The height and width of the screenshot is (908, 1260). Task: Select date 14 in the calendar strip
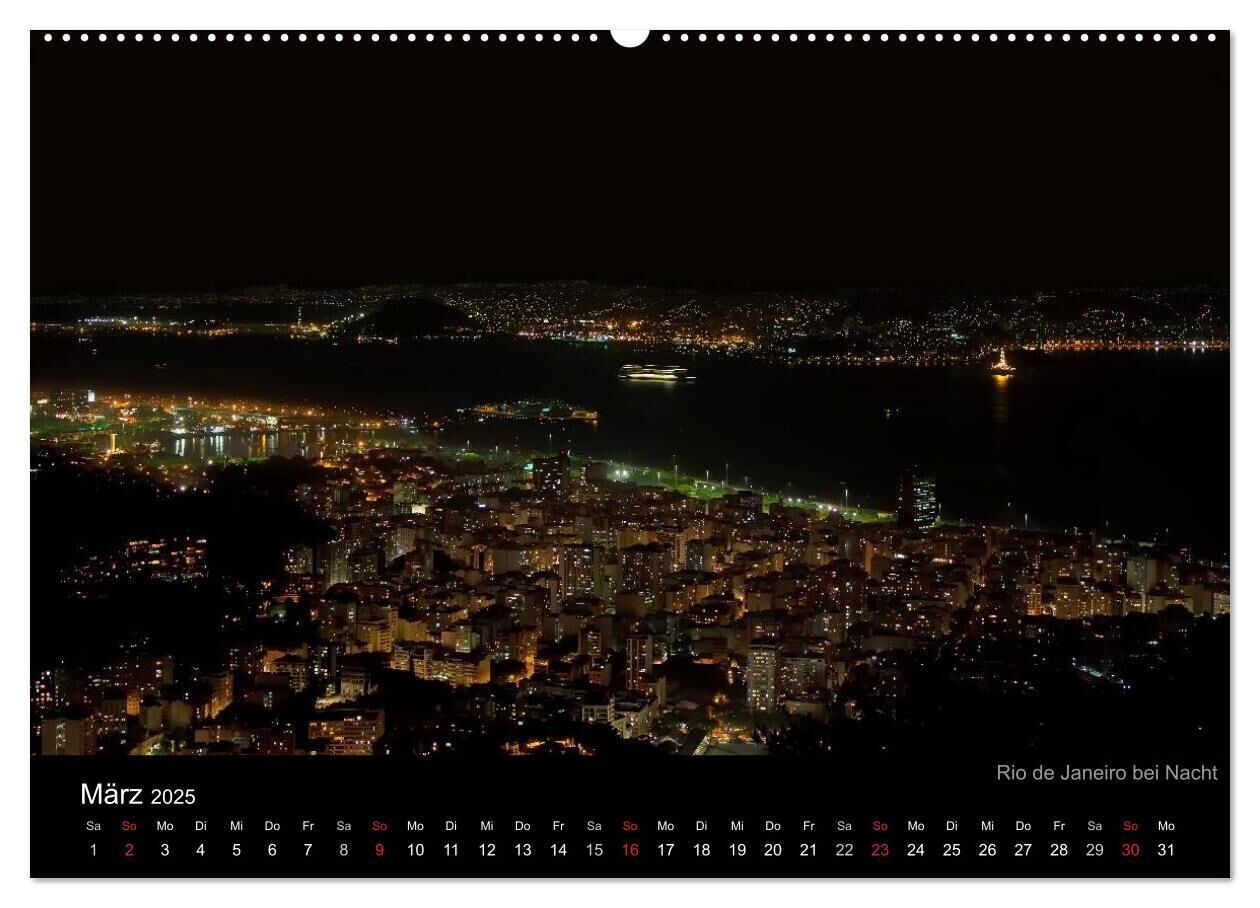pyautogui.click(x=558, y=850)
